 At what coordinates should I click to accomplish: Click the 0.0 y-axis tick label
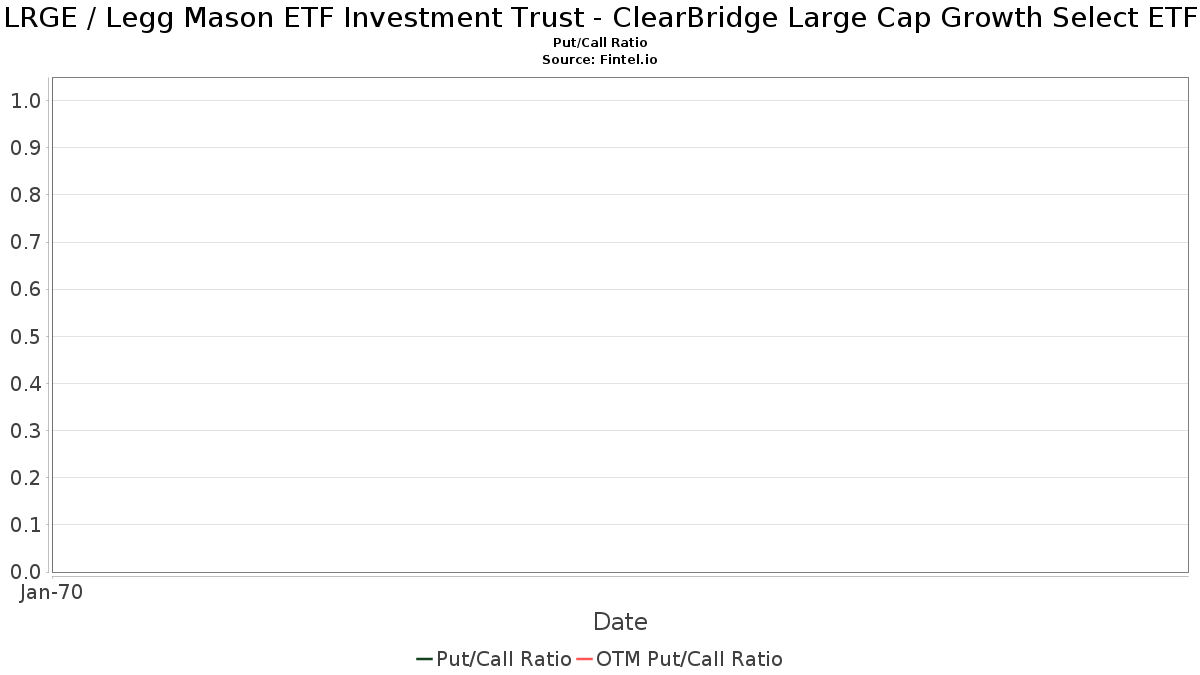(25, 572)
